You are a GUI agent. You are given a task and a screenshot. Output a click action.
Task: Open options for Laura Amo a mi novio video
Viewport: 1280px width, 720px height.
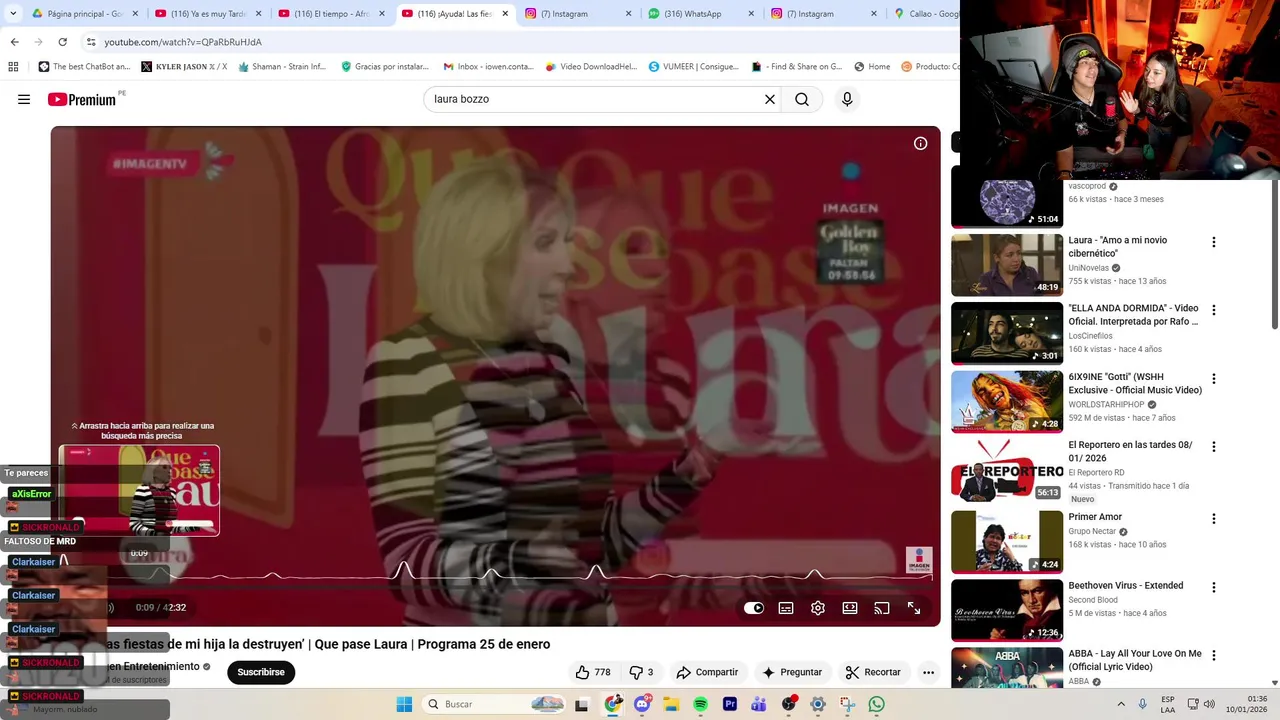point(1214,242)
